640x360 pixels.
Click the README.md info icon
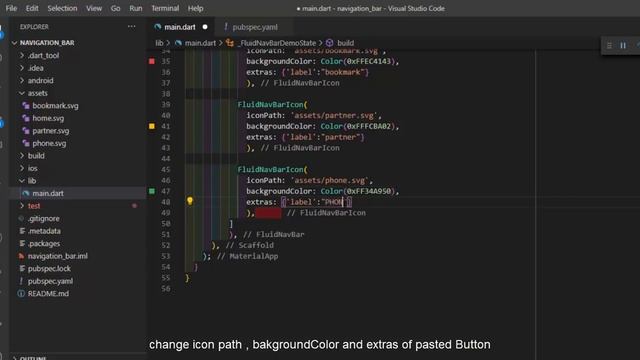pos(21,294)
